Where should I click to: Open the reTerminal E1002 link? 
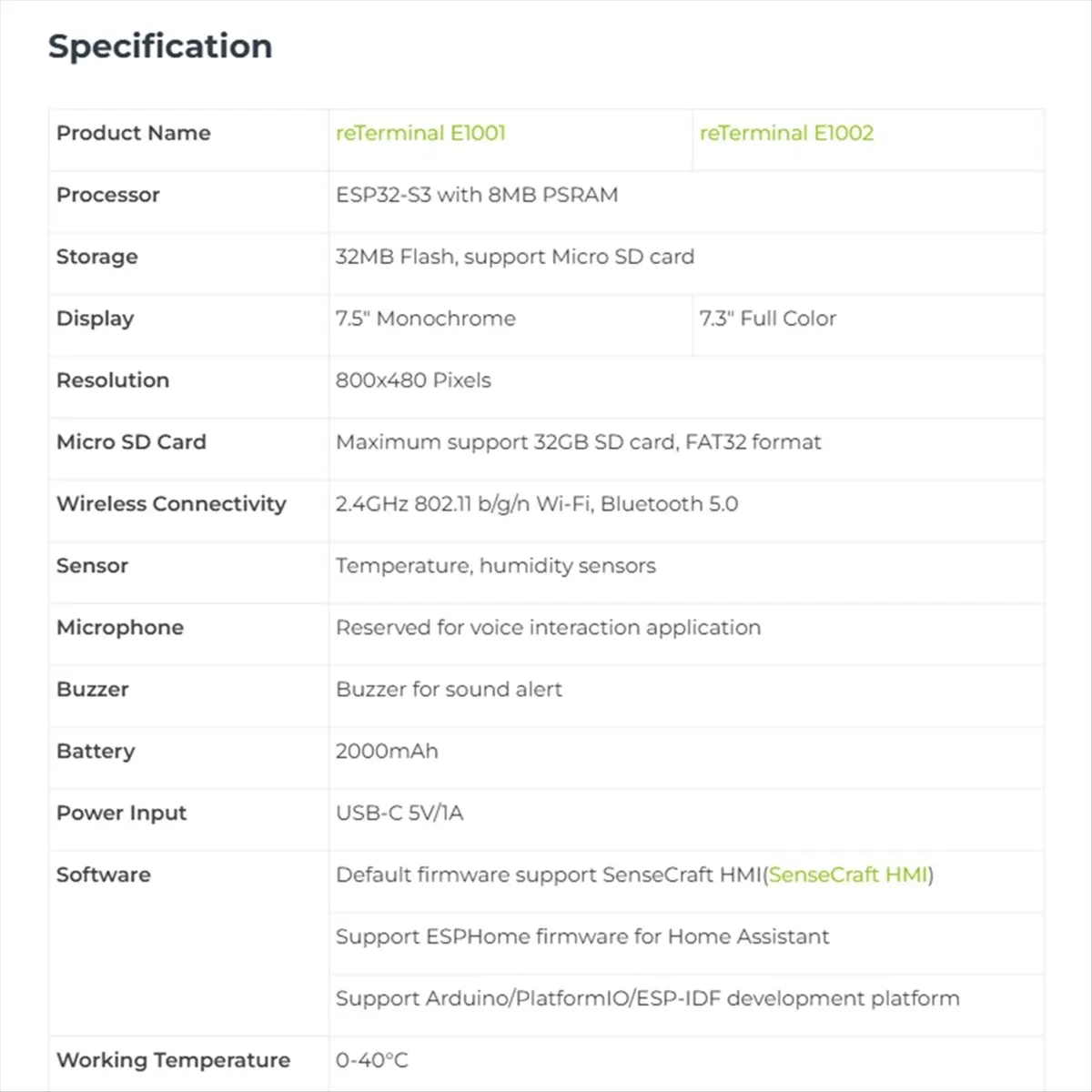(x=786, y=133)
